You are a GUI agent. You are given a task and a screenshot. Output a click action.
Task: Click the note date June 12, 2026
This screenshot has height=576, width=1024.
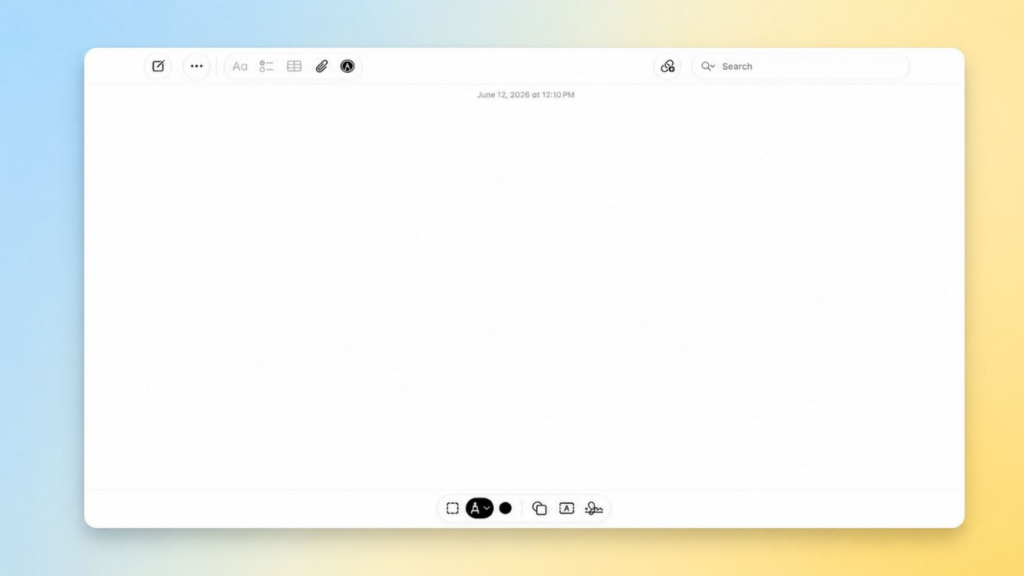point(526,95)
